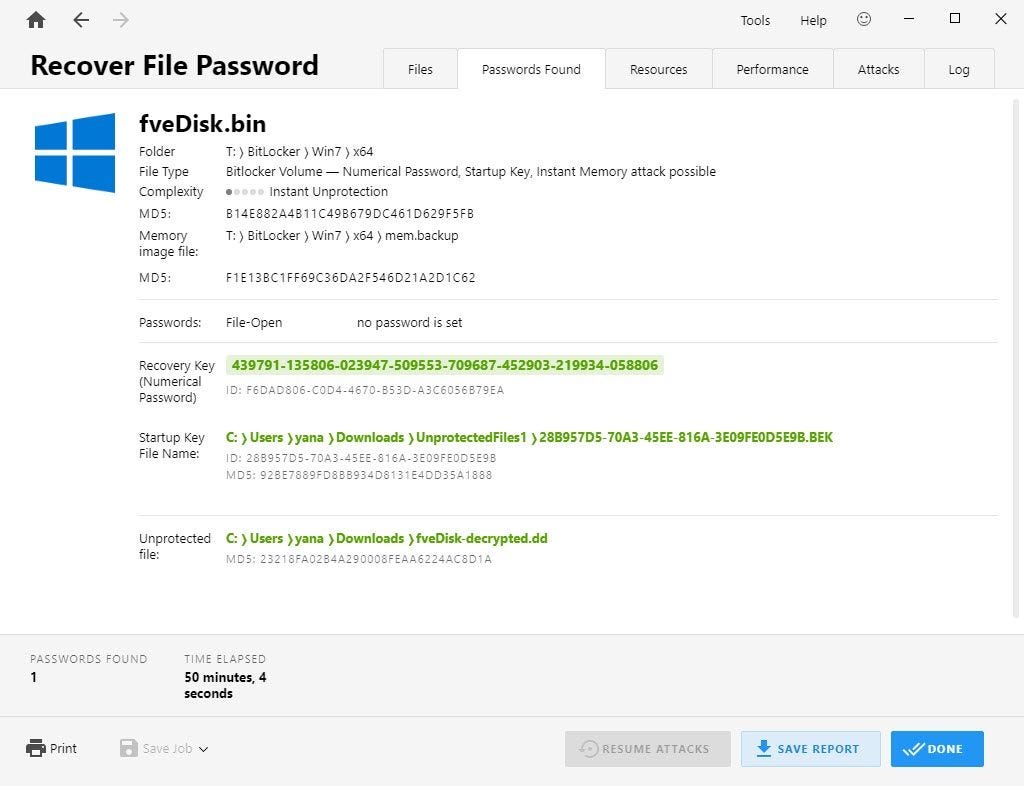Click the Save Report download icon

click(x=764, y=749)
